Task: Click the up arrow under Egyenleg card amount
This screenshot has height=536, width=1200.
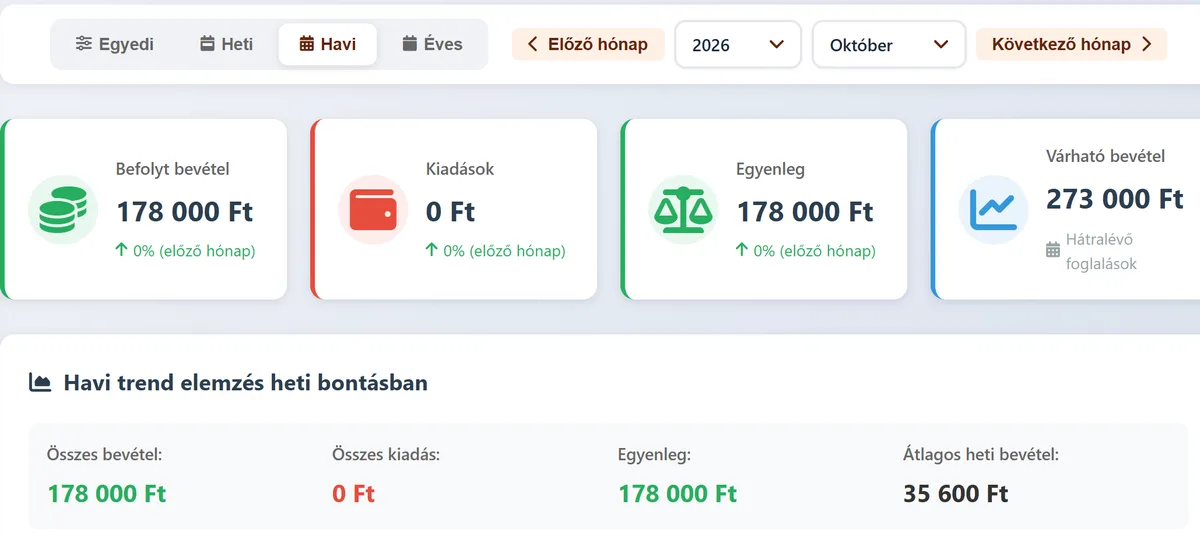Action: coord(742,250)
